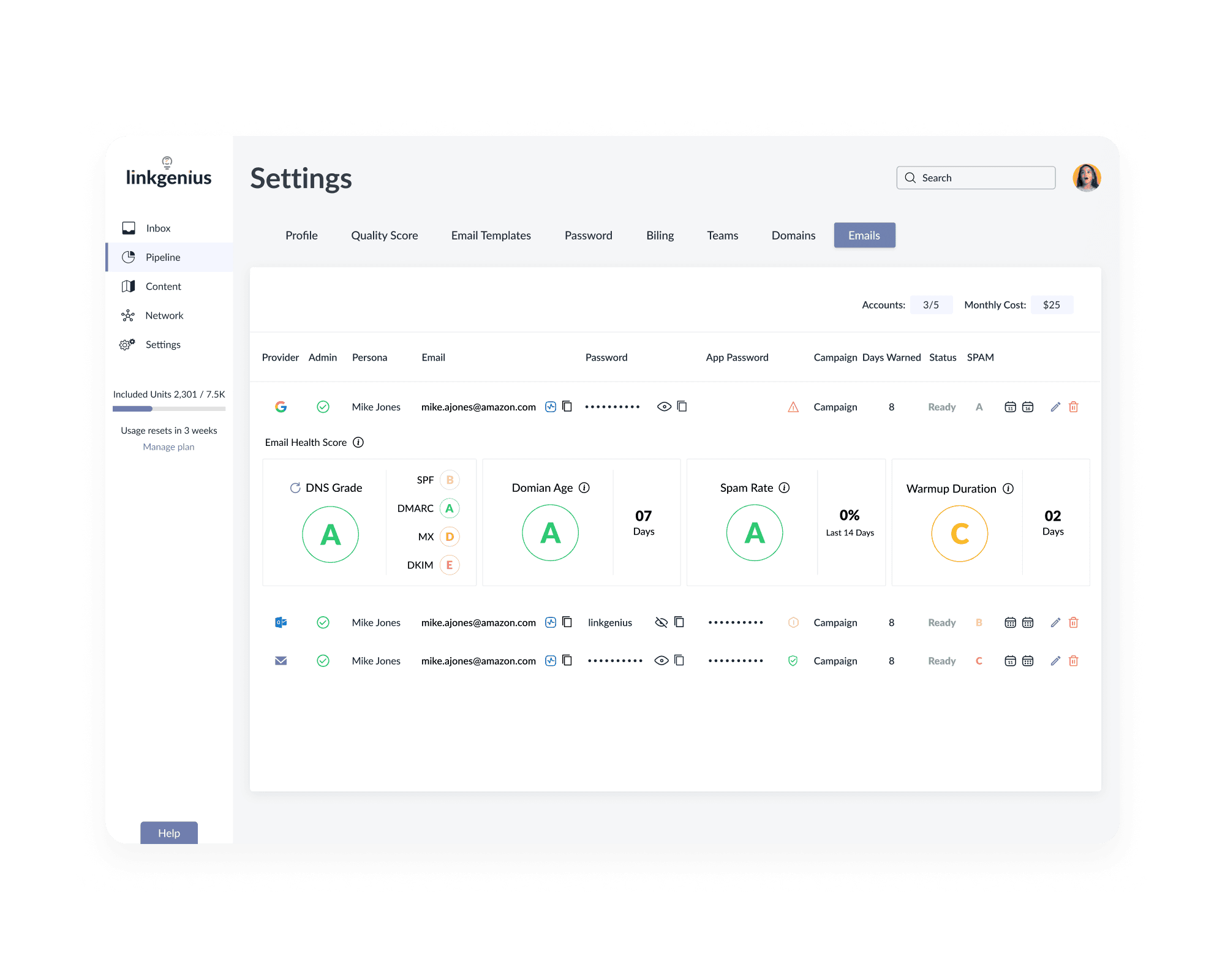
Task: Open the Manage plan link
Action: (168, 447)
